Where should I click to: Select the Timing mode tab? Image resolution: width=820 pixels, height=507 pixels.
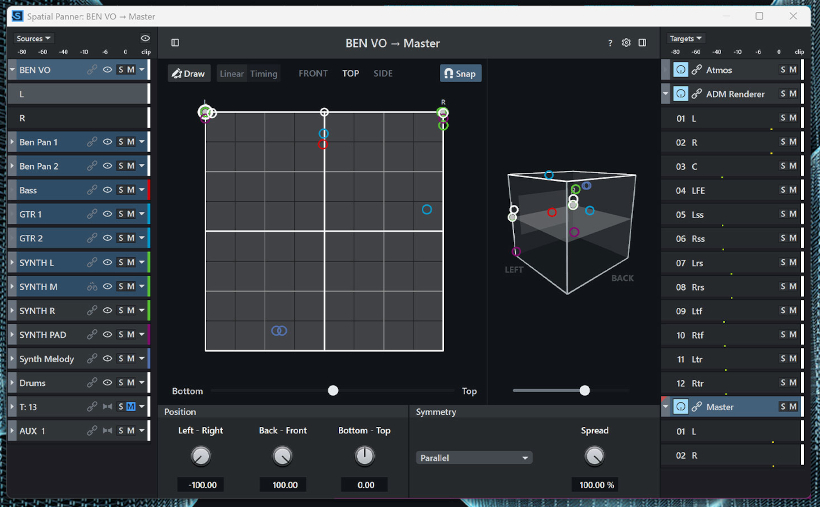point(264,74)
